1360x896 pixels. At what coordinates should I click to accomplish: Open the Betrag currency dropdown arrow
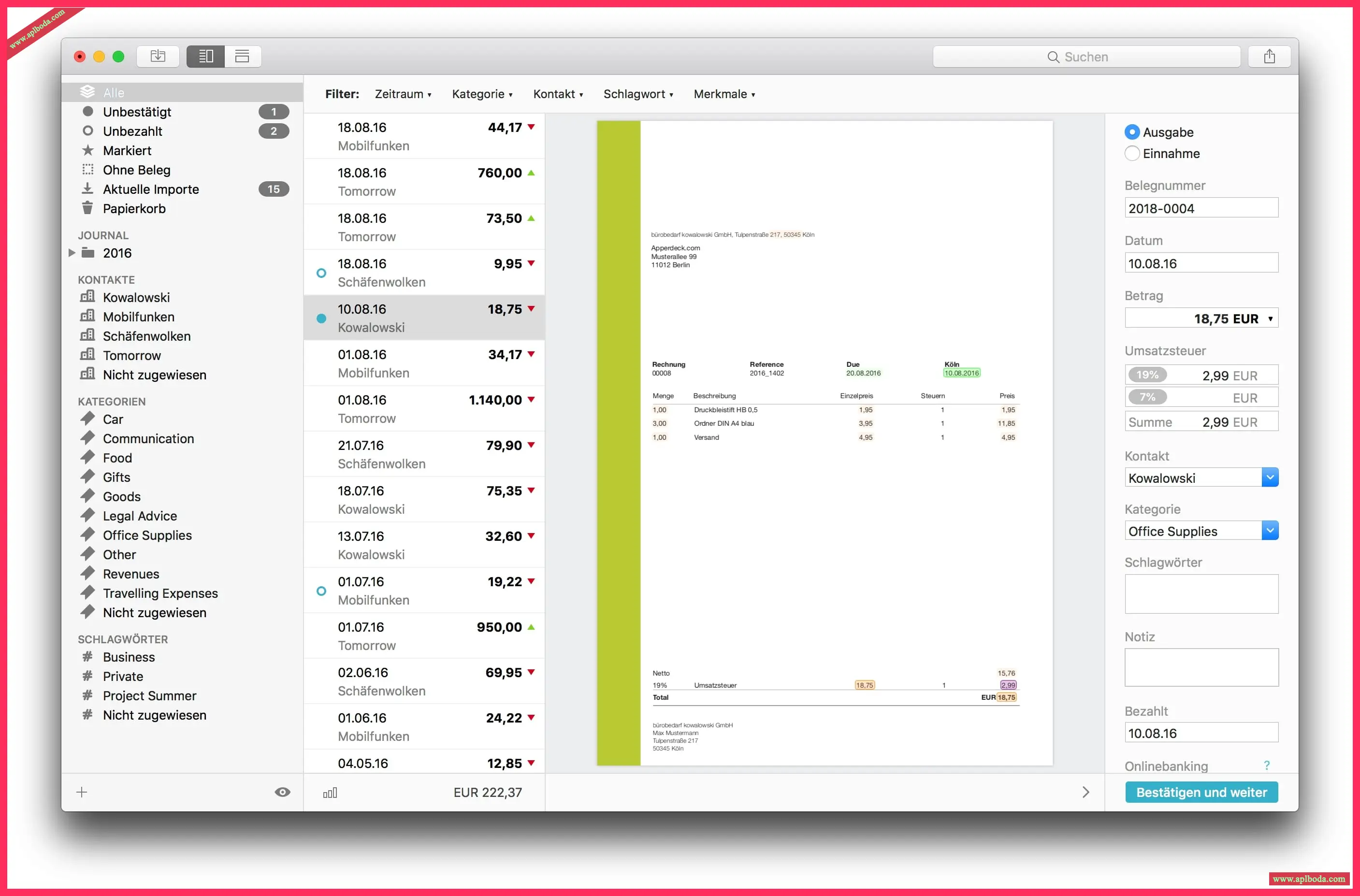coord(1270,319)
